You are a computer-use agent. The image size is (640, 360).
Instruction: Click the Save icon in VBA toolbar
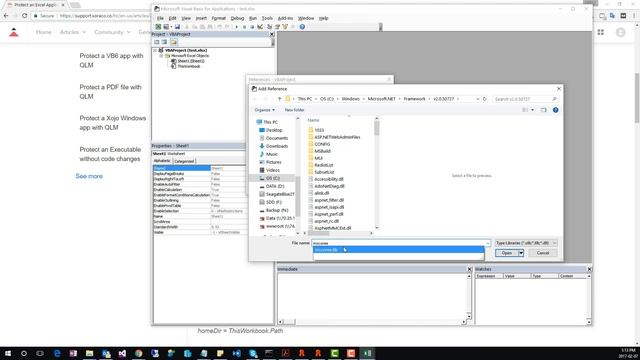click(x=177, y=27)
